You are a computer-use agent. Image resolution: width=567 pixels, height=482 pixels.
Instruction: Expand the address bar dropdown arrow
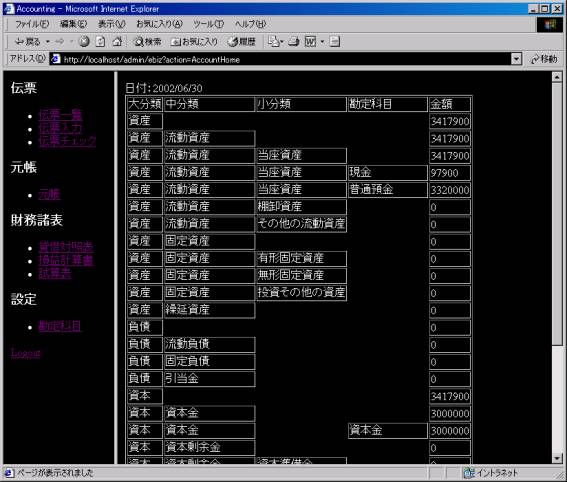516,59
